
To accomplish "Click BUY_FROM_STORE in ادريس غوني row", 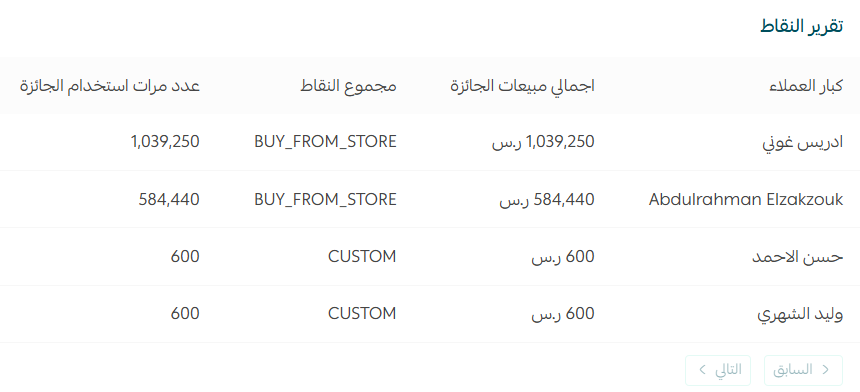I will [x=325, y=142].
